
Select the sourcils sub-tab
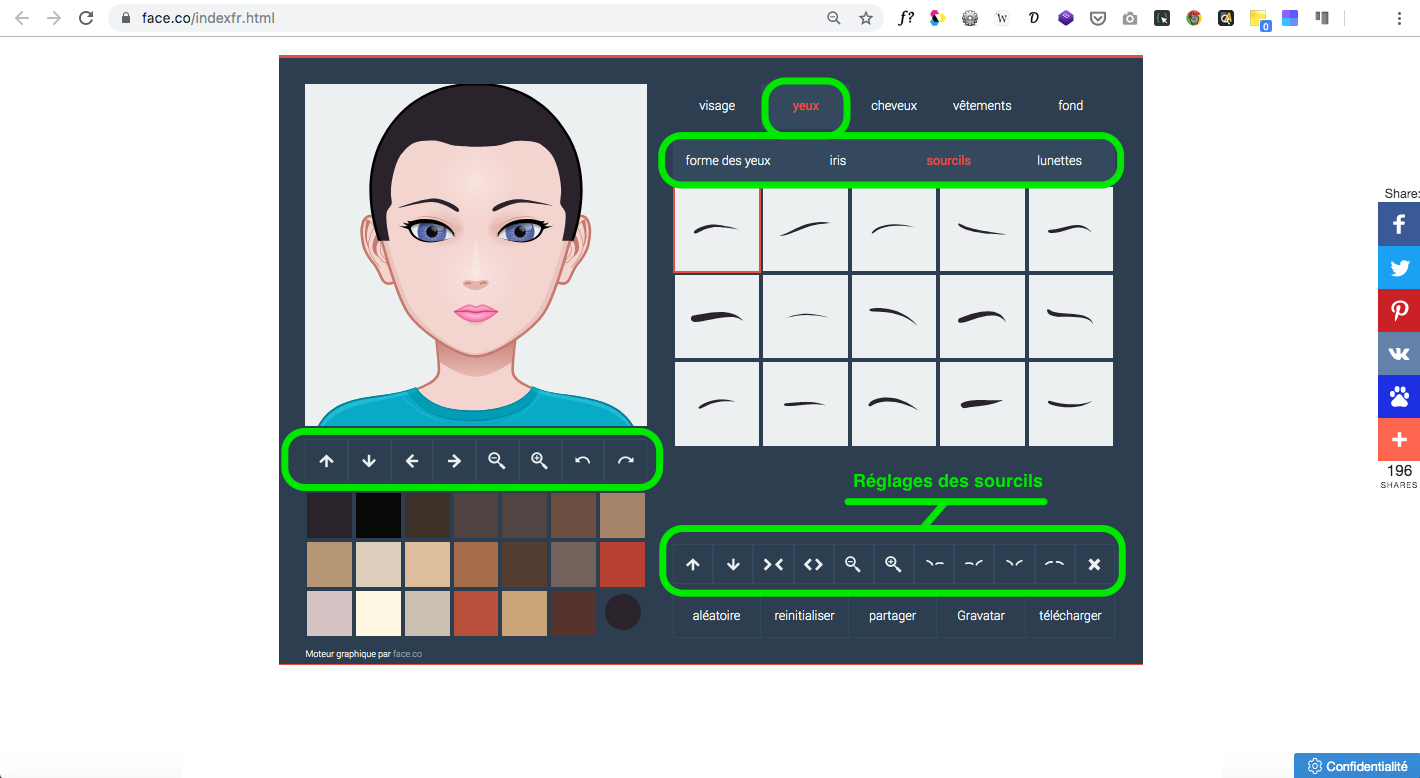949,160
